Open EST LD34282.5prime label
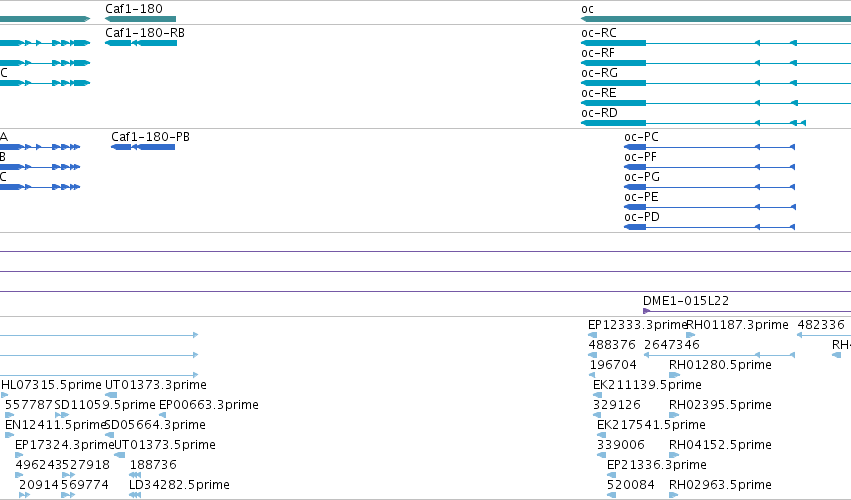This screenshot has height=500, width=851. tap(179, 485)
